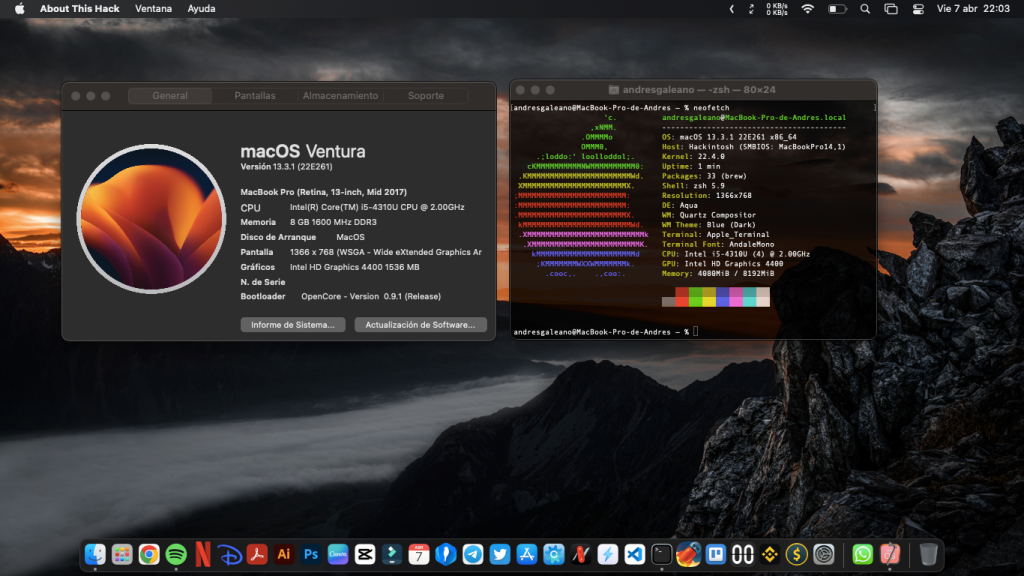Launch Netflix from the dock
This screenshot has width=1024, height=576.
(203, 554)
